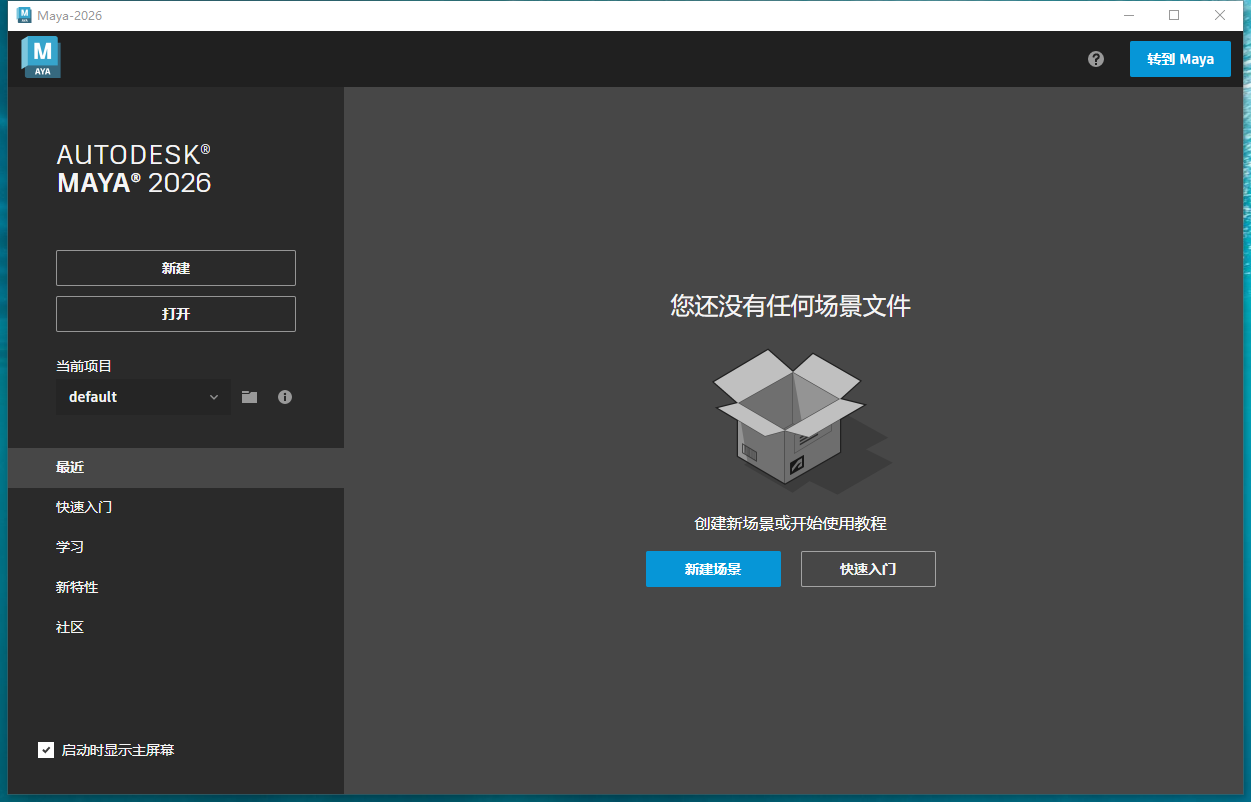This screenshot has height=802, width=1251.
Task: Create a scene with the blue 新建场景 button
Action: click(713, 569)
